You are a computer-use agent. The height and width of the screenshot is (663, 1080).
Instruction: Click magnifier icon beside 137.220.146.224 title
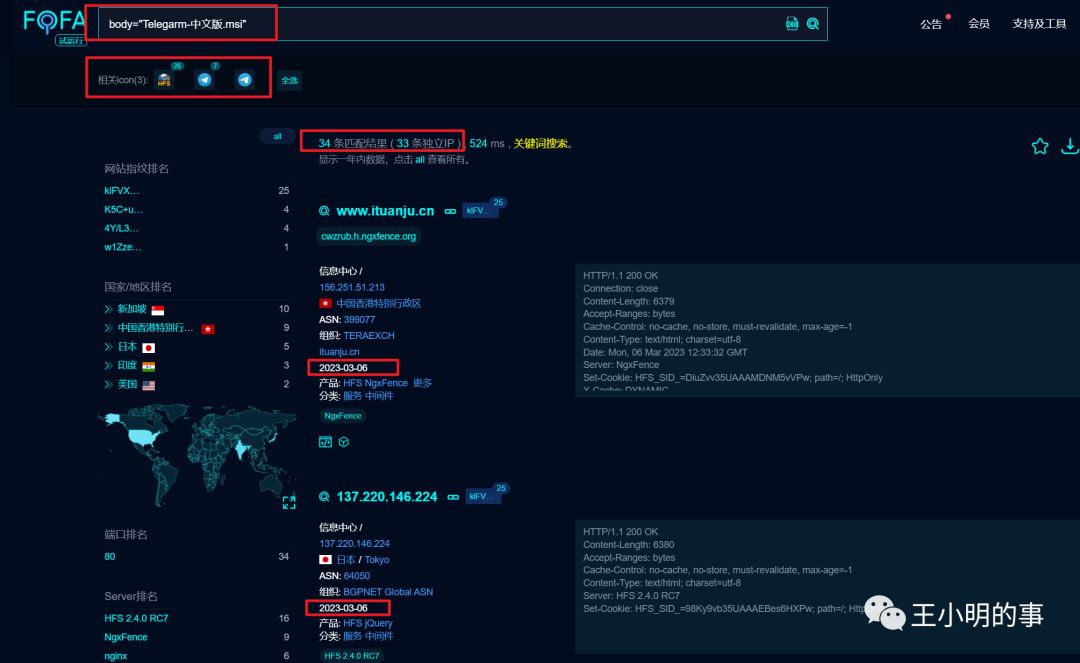tap(324, 496)
